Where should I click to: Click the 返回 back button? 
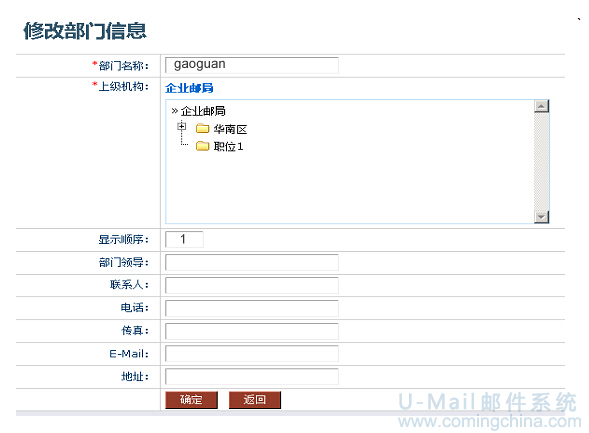(x=255, y=400)
